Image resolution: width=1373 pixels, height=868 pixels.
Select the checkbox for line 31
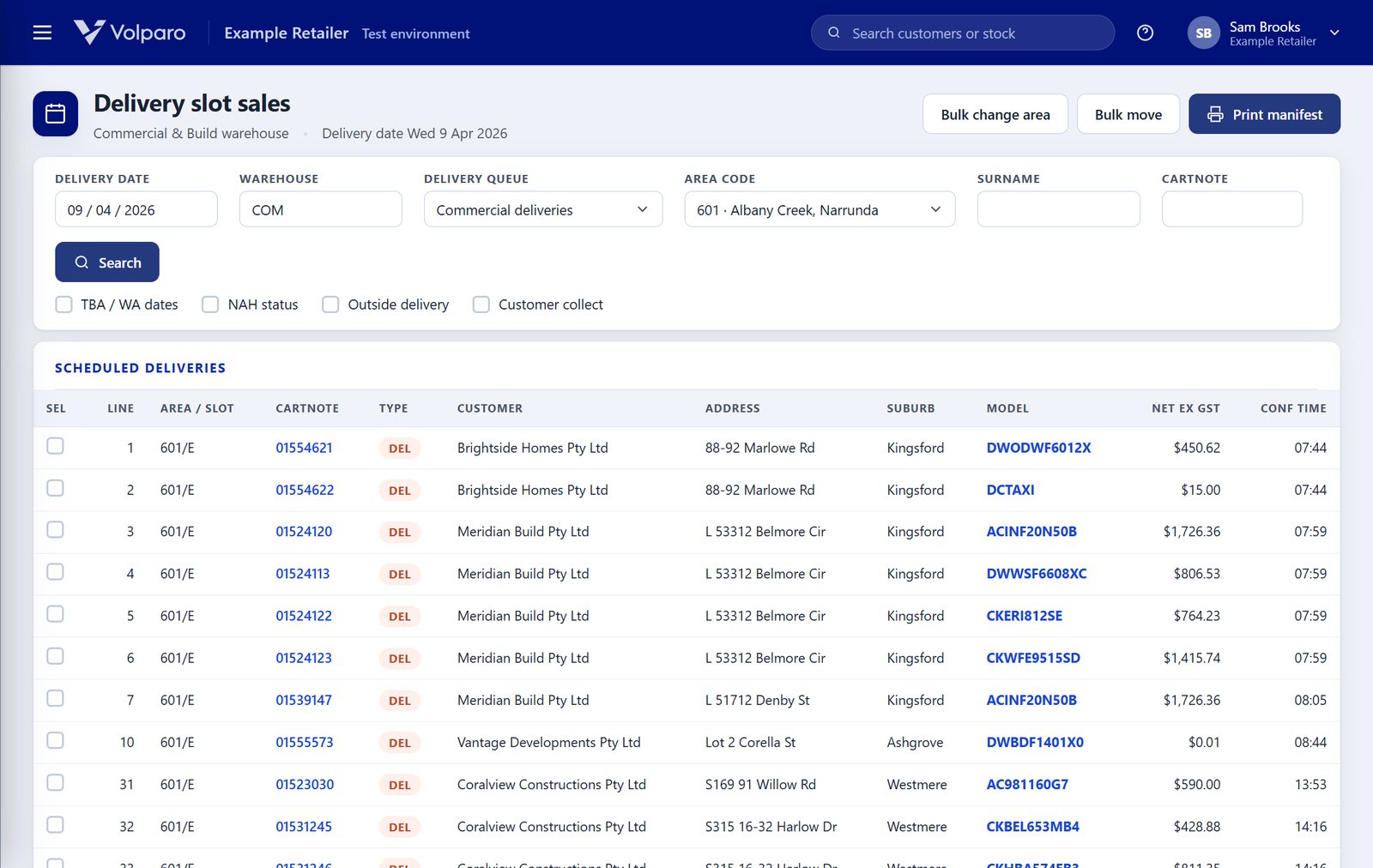click(x=55, y=782)
